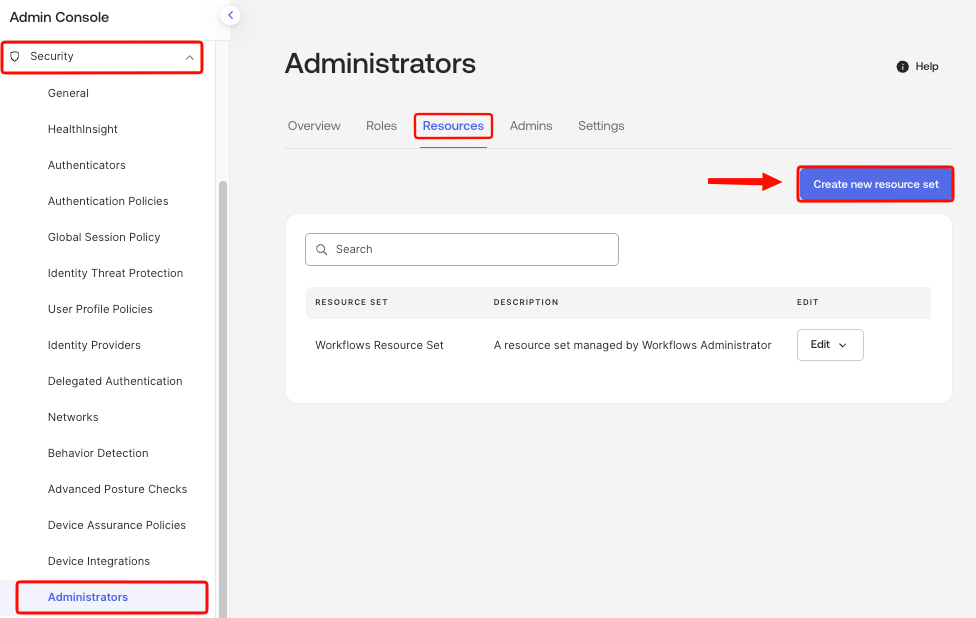This screenshot has height=618, width=976.
Task: Go to Networks
Action: pos(73,418)
